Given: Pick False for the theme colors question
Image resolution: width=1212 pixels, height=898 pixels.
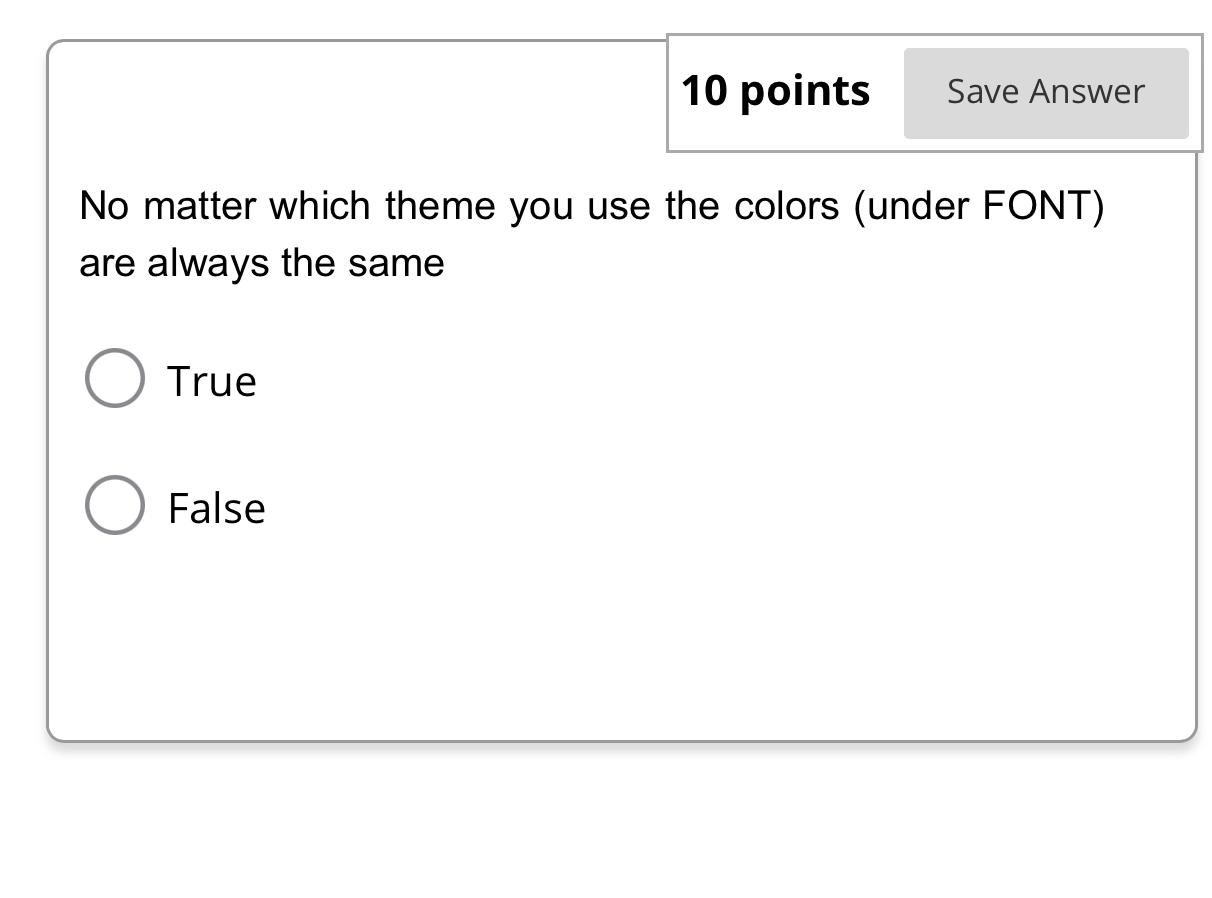Looking at the screenshot, I should 114,505.
